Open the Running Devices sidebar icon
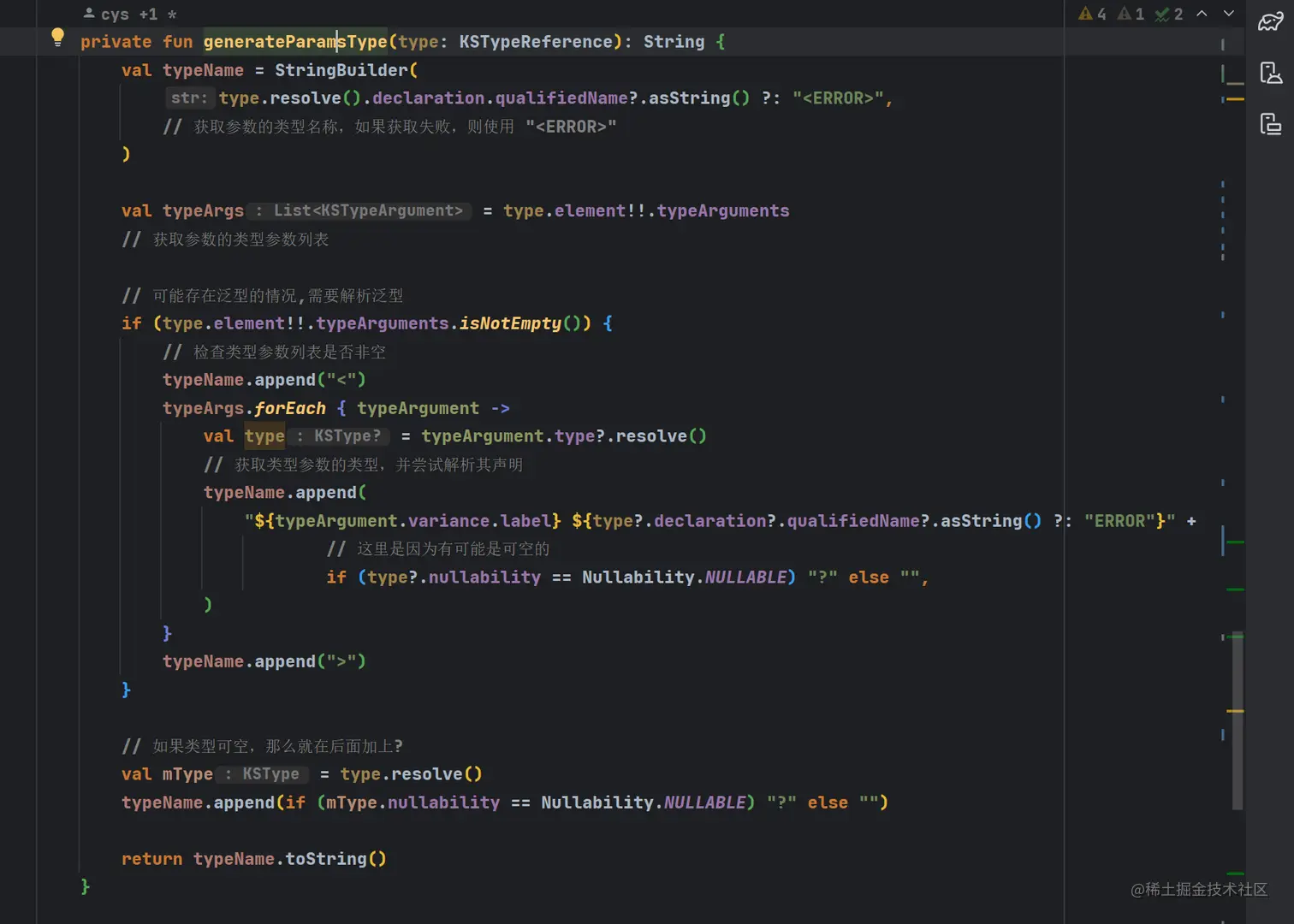The width and height of the screenshot is (1294, 924). (x=1271, y=124)
